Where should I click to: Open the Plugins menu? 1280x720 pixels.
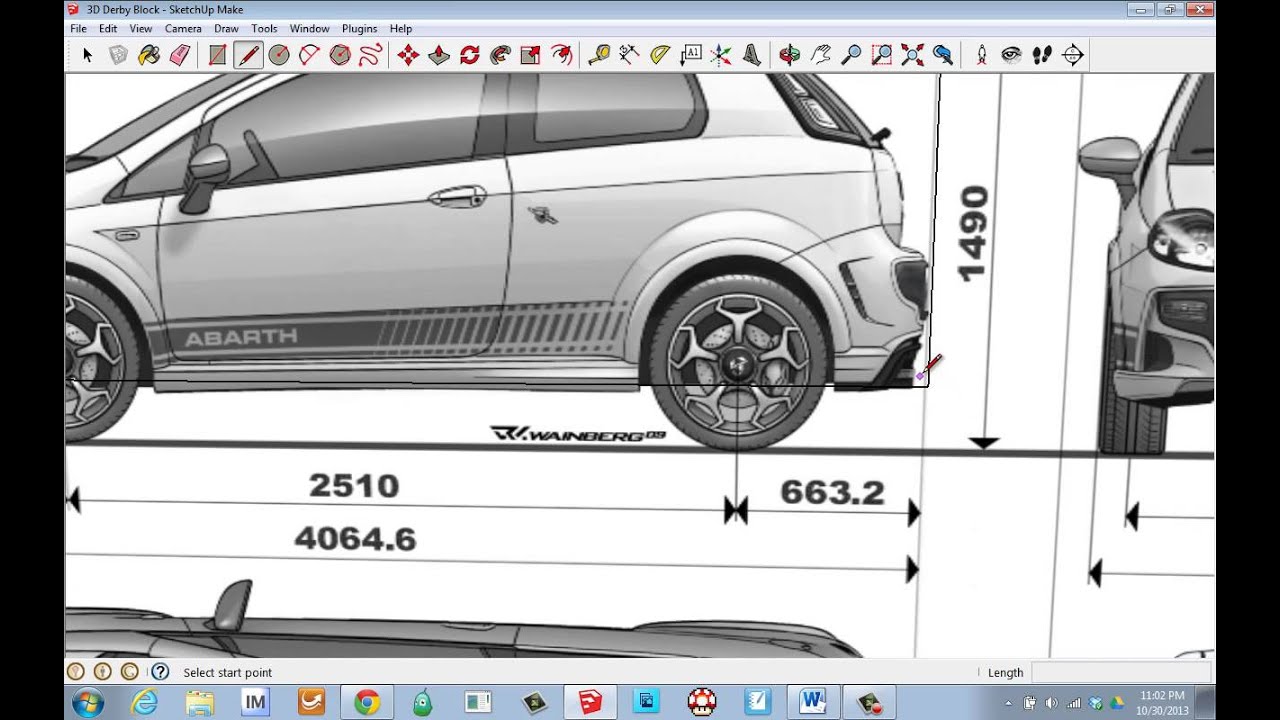click(360, 29)
